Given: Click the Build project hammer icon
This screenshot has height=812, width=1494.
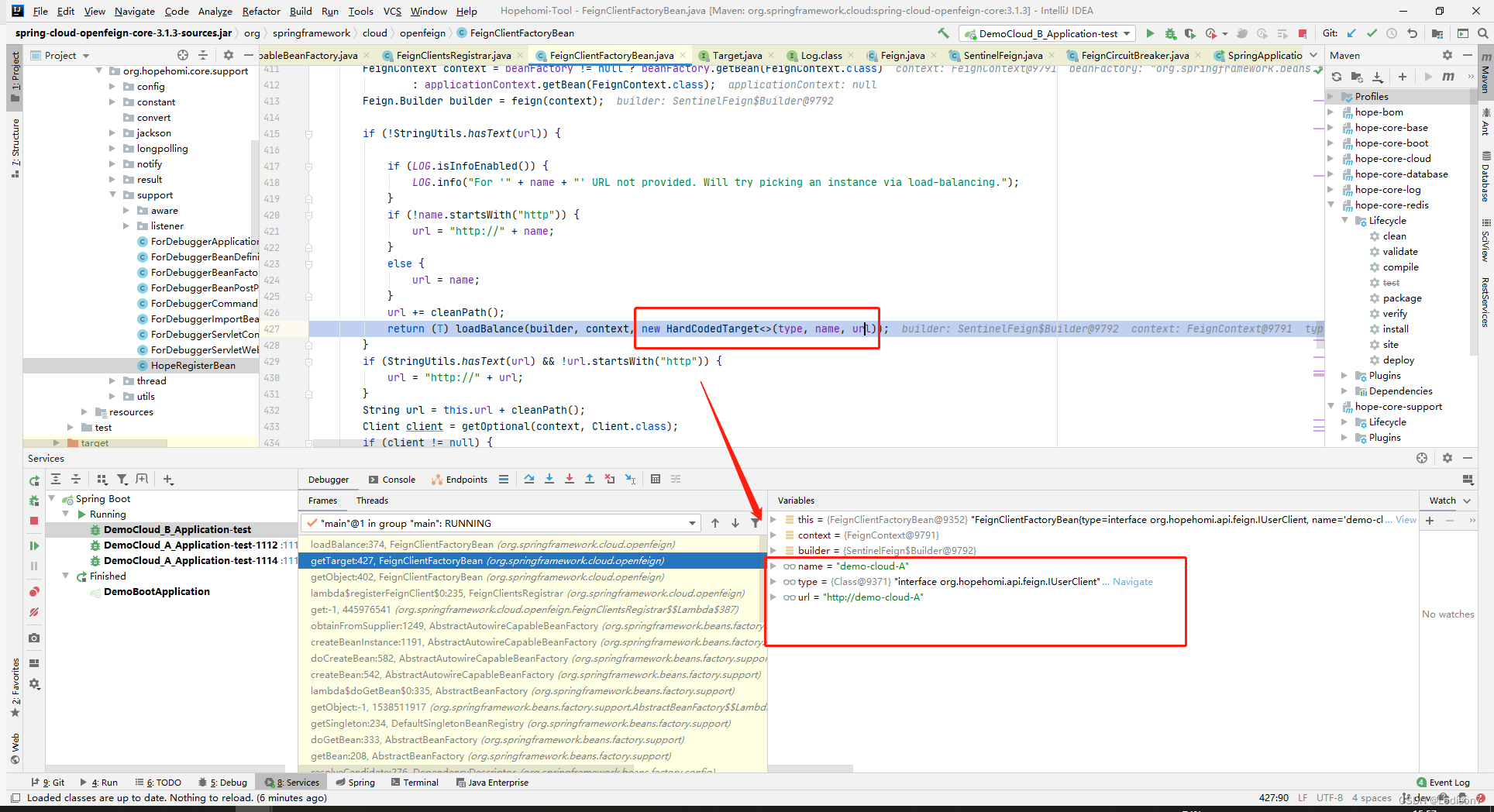Looking at the screenshot, I should (x=943, y=33).
